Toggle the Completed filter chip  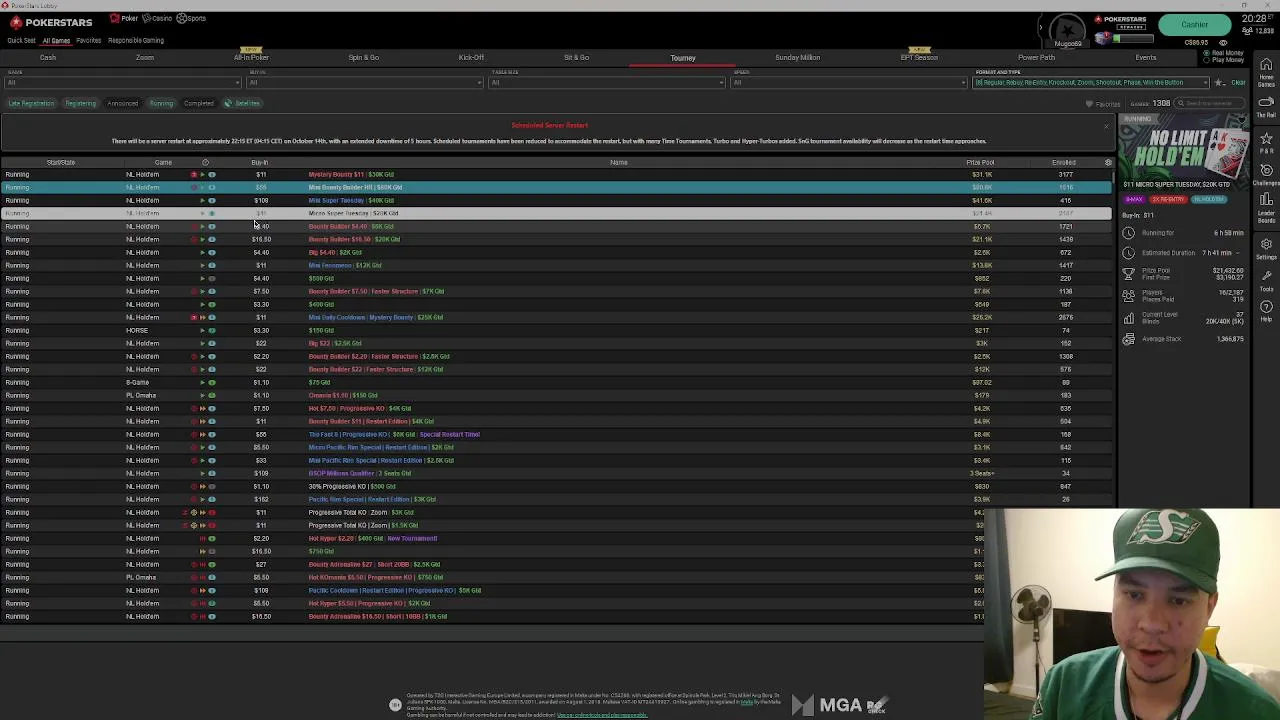198,103
